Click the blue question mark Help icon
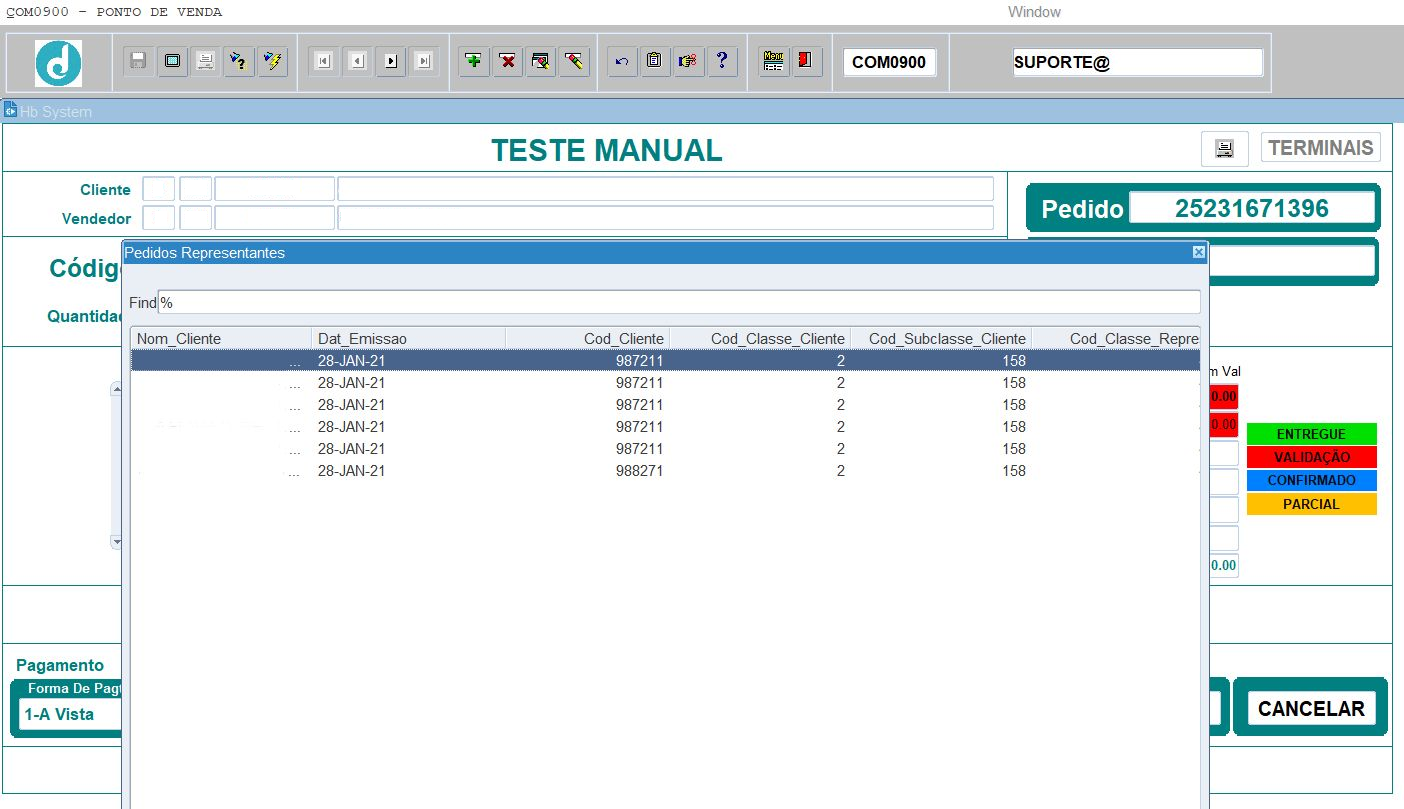Screen dimensions: 1404x809 [721, 61]
